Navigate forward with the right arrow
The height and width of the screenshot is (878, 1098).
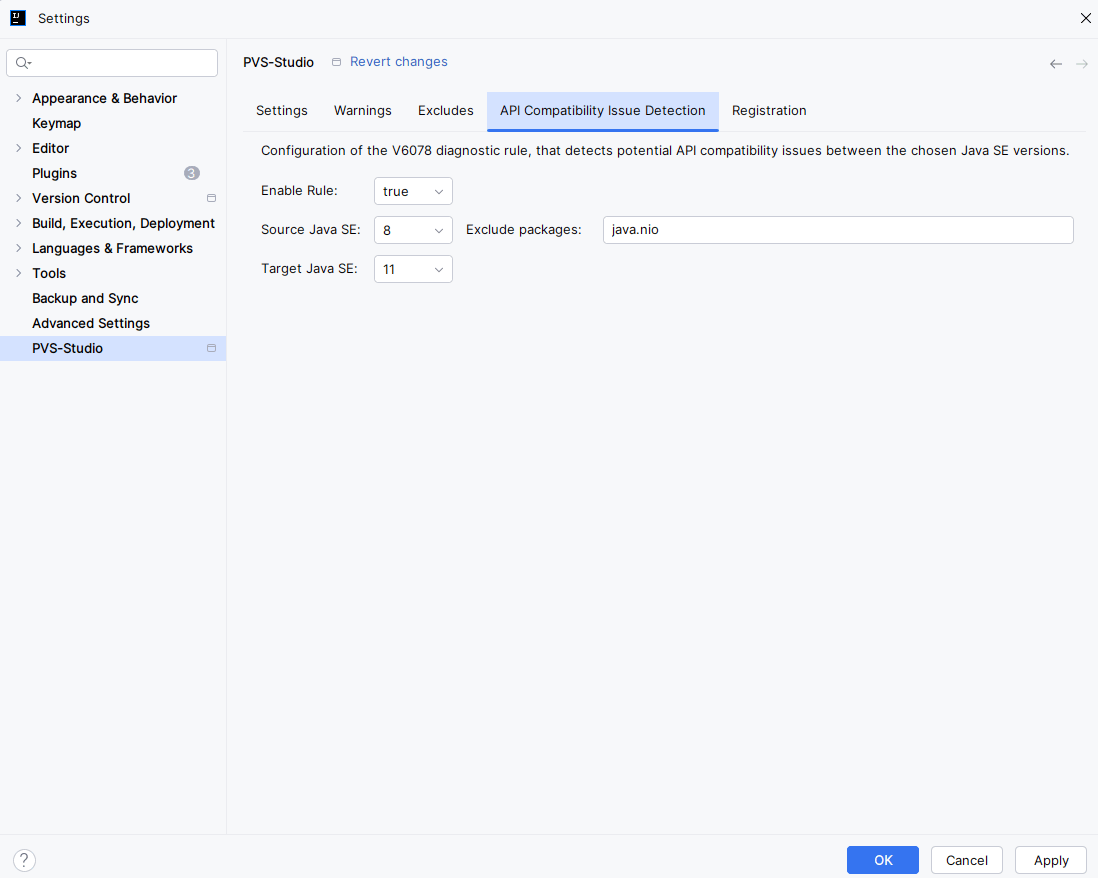1082,64
